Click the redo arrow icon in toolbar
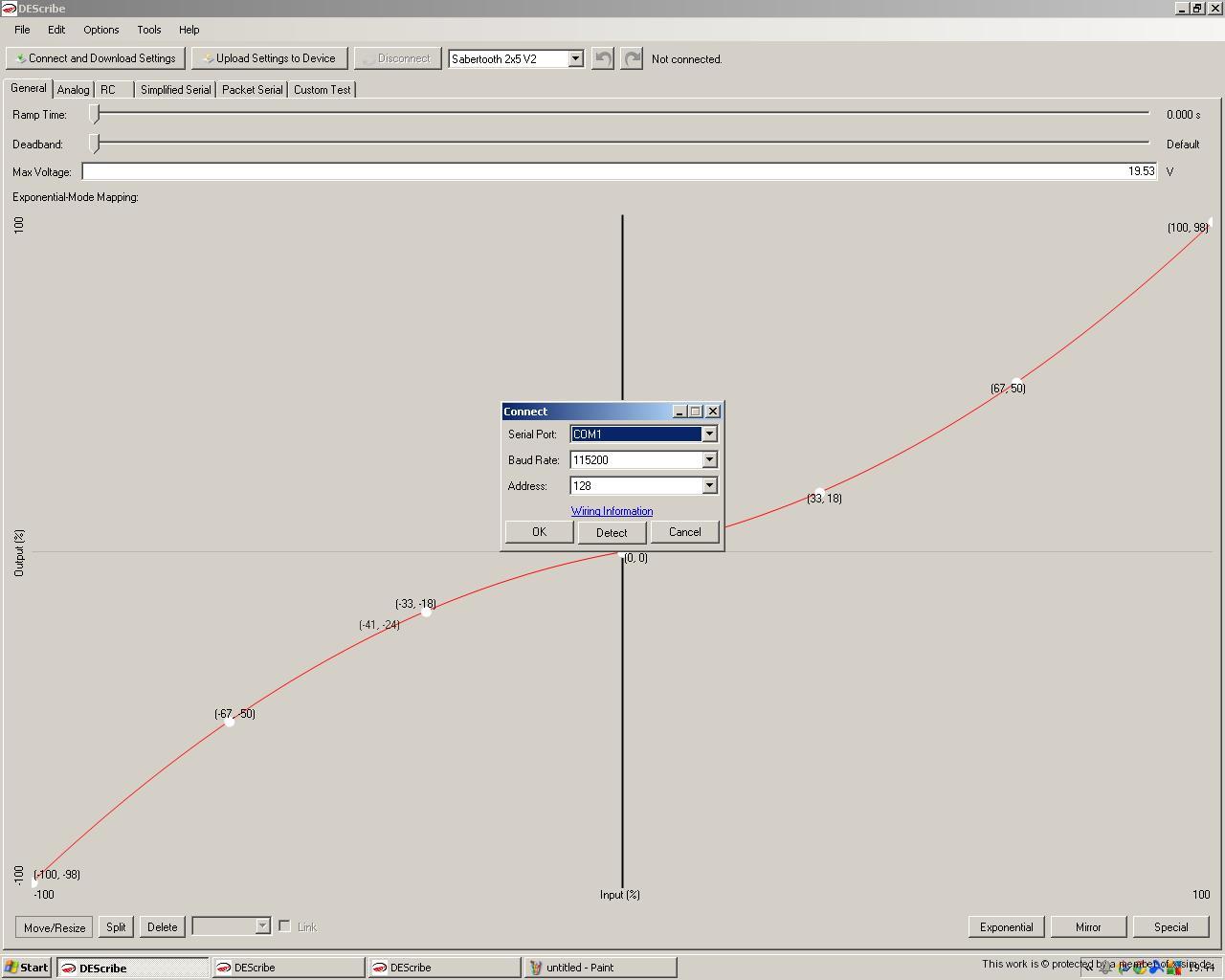Viewport: 1225px width, 980px height. (x=632, y=59)
